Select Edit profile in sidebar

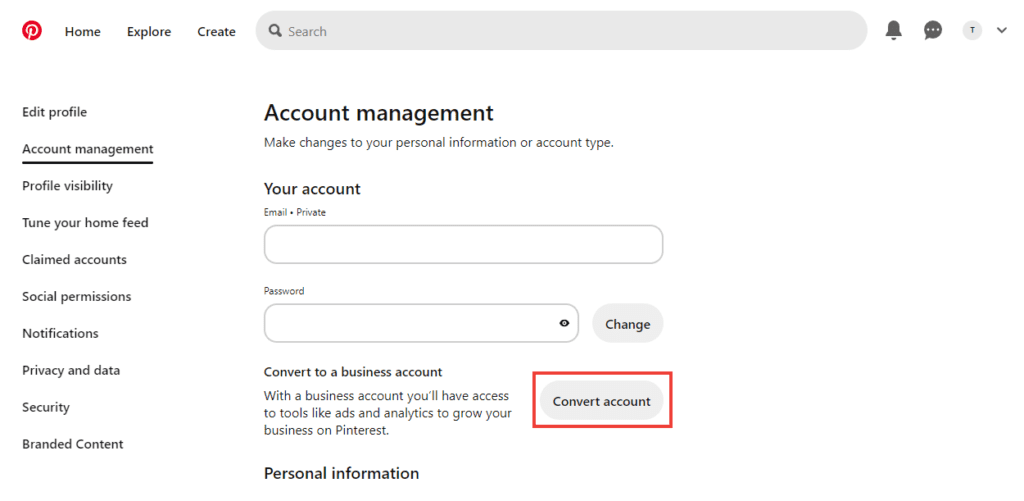pyautogui.click(x=54, y=112)
